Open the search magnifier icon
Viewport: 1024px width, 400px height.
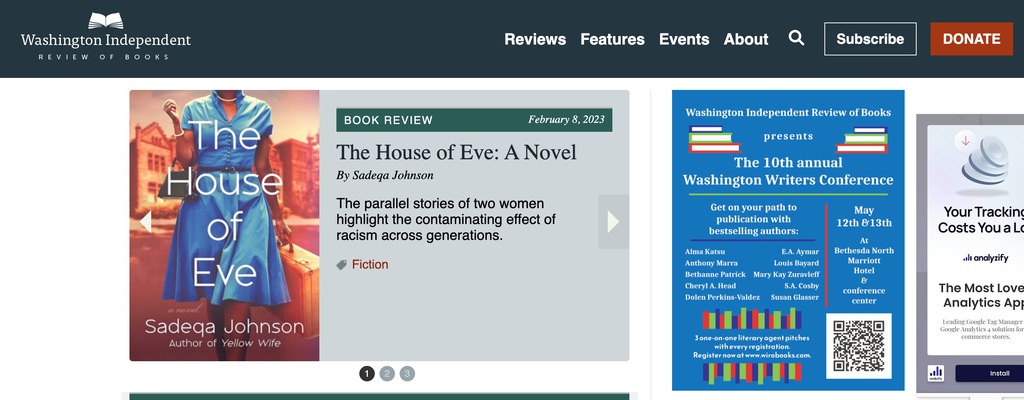click(x=796, y=38)
